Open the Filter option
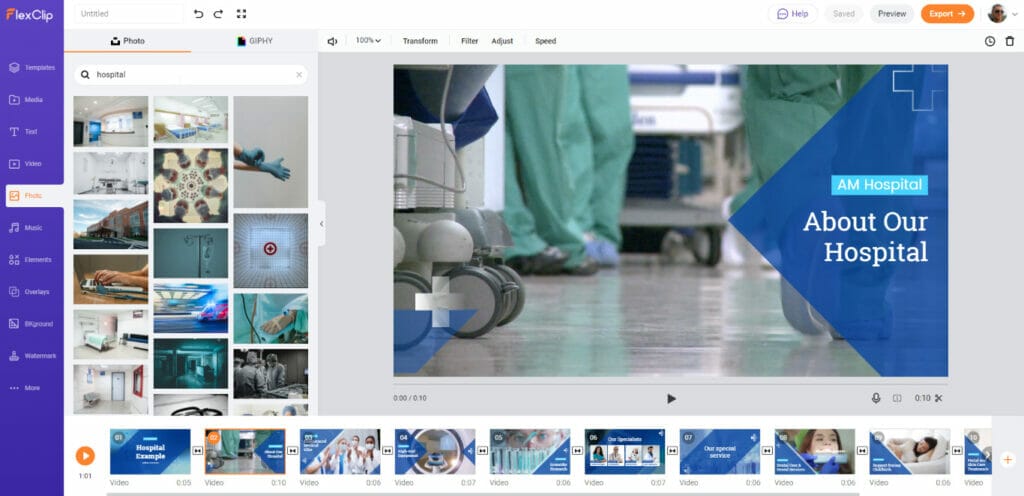 [x=470, y=41]
